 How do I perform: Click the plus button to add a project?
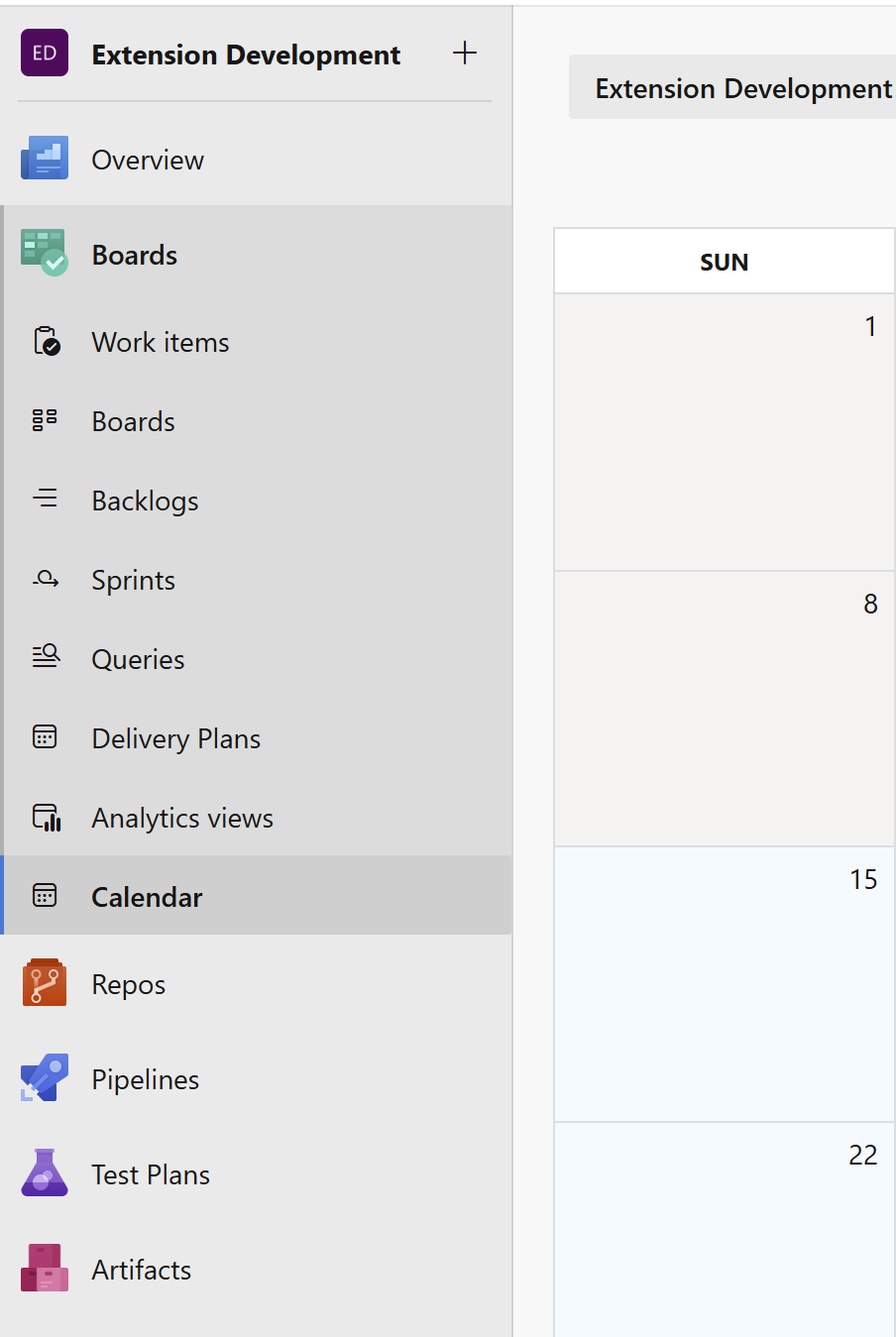pyautogui.click(x=464, y=53)
